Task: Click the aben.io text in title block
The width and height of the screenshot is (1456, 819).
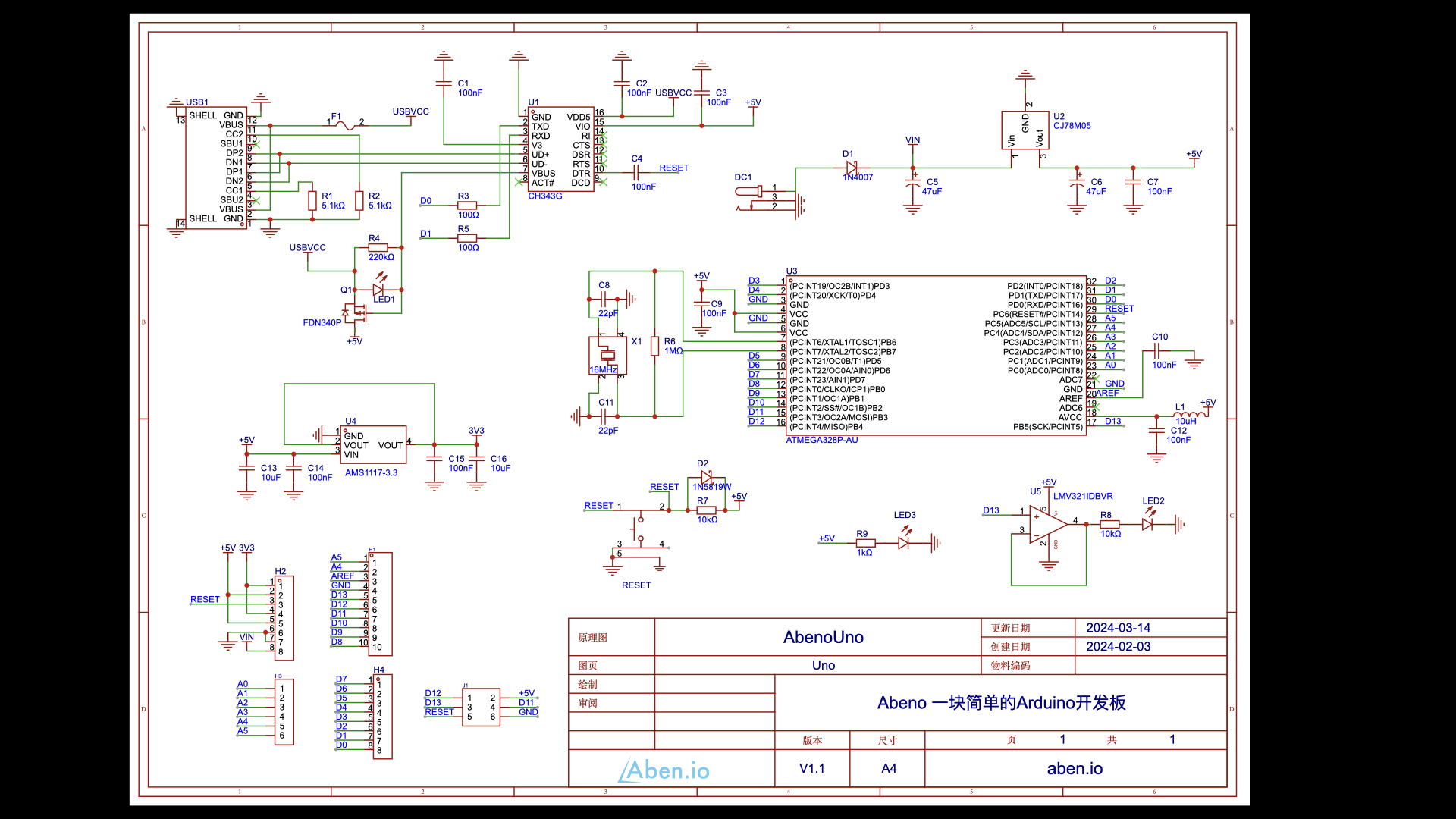Action: (x=1074, y=768)
